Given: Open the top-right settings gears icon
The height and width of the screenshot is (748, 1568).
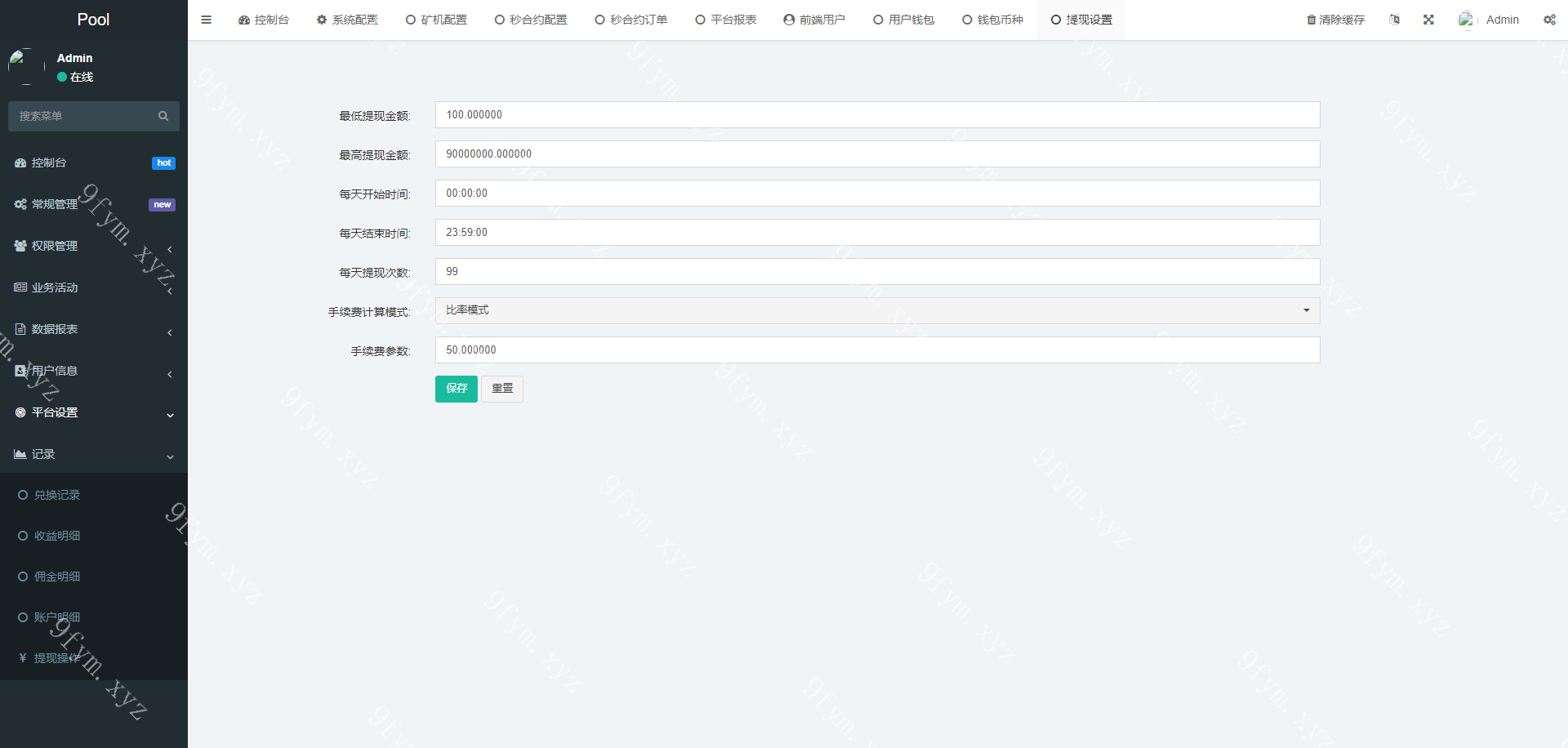Looking at the screenshot, I should click(x=1549, y=20).
